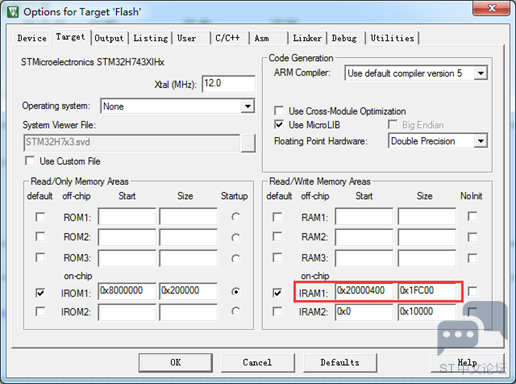Click the ROM3 Size field

[x=188, y=258]
